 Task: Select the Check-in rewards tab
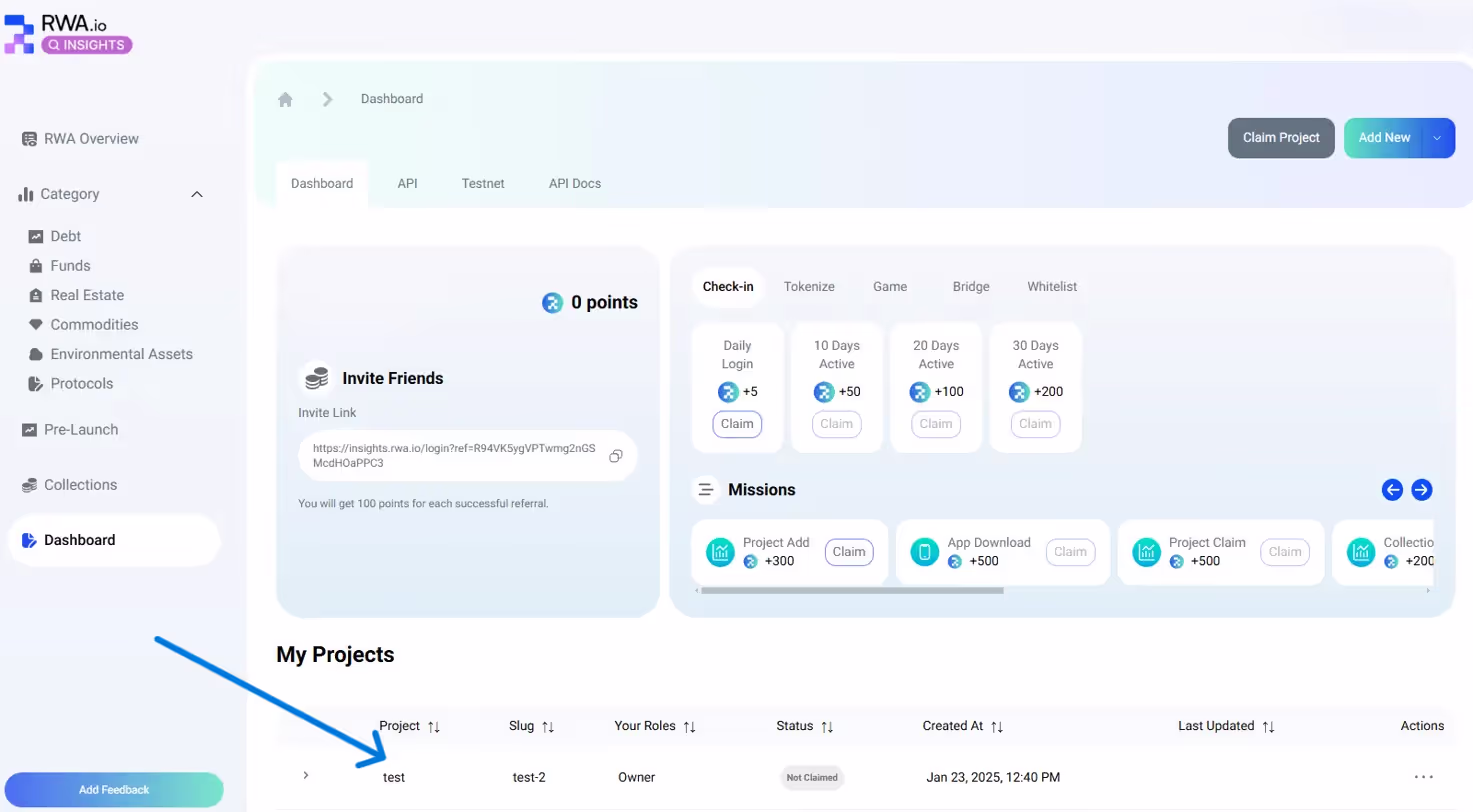coord(728,287)
